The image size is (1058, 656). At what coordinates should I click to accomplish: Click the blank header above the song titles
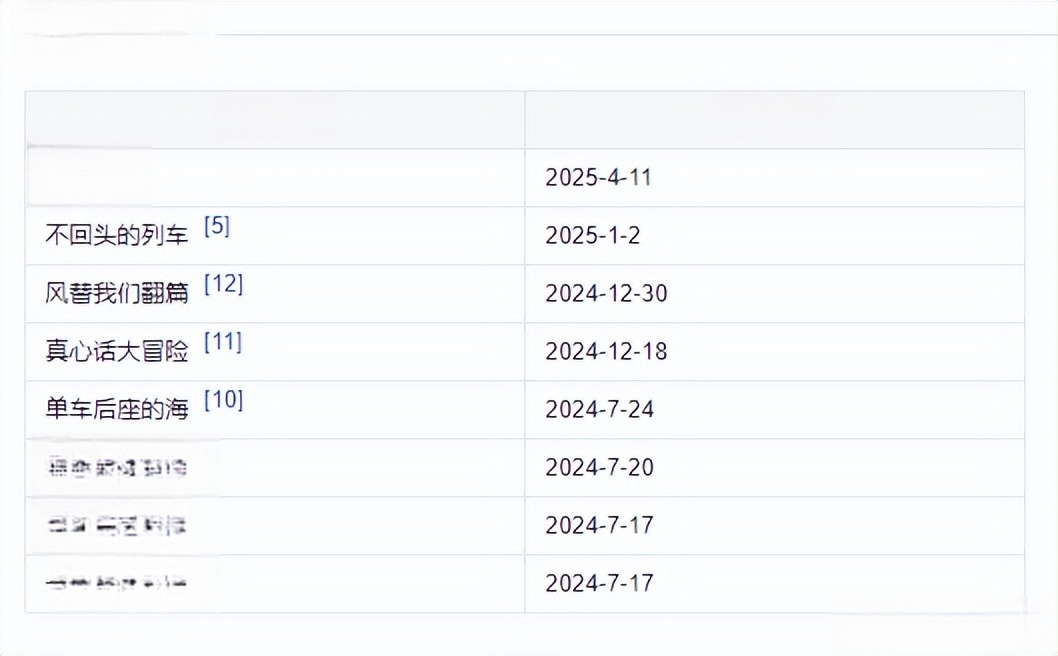pos(275,120)
